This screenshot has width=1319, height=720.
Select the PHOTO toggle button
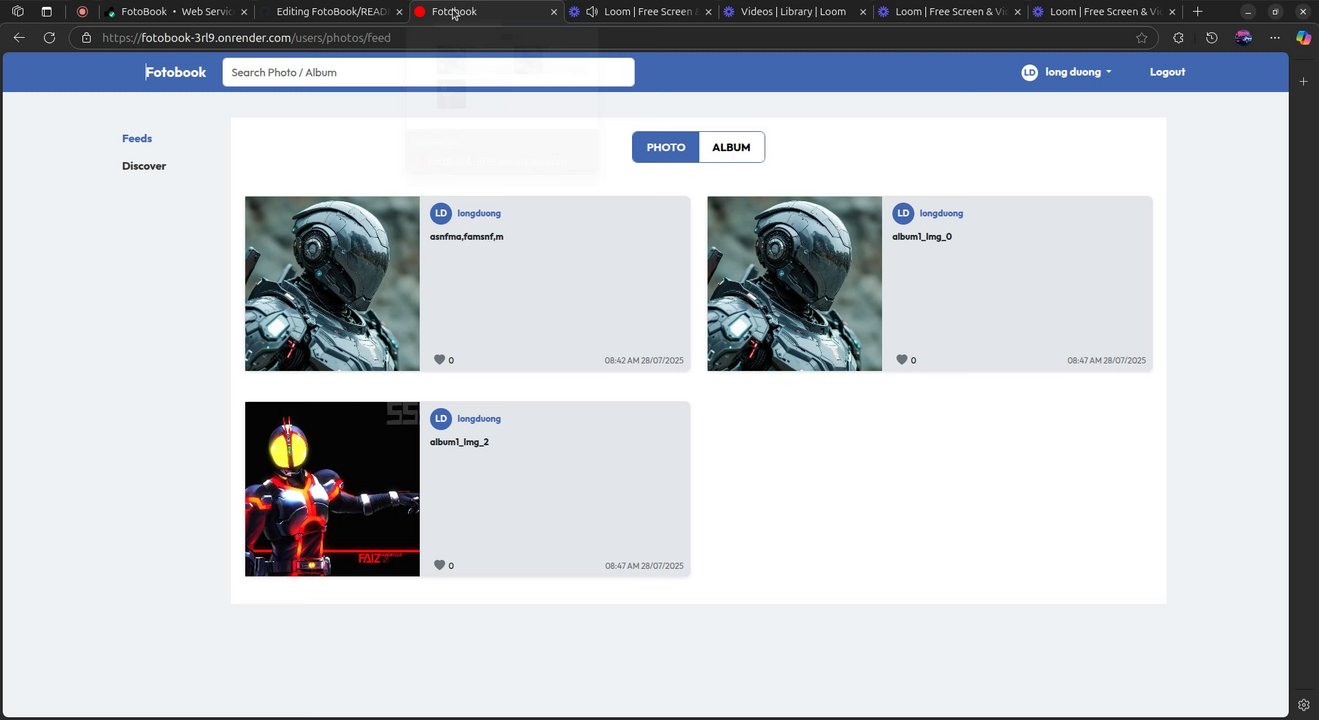tap(666, 147)
